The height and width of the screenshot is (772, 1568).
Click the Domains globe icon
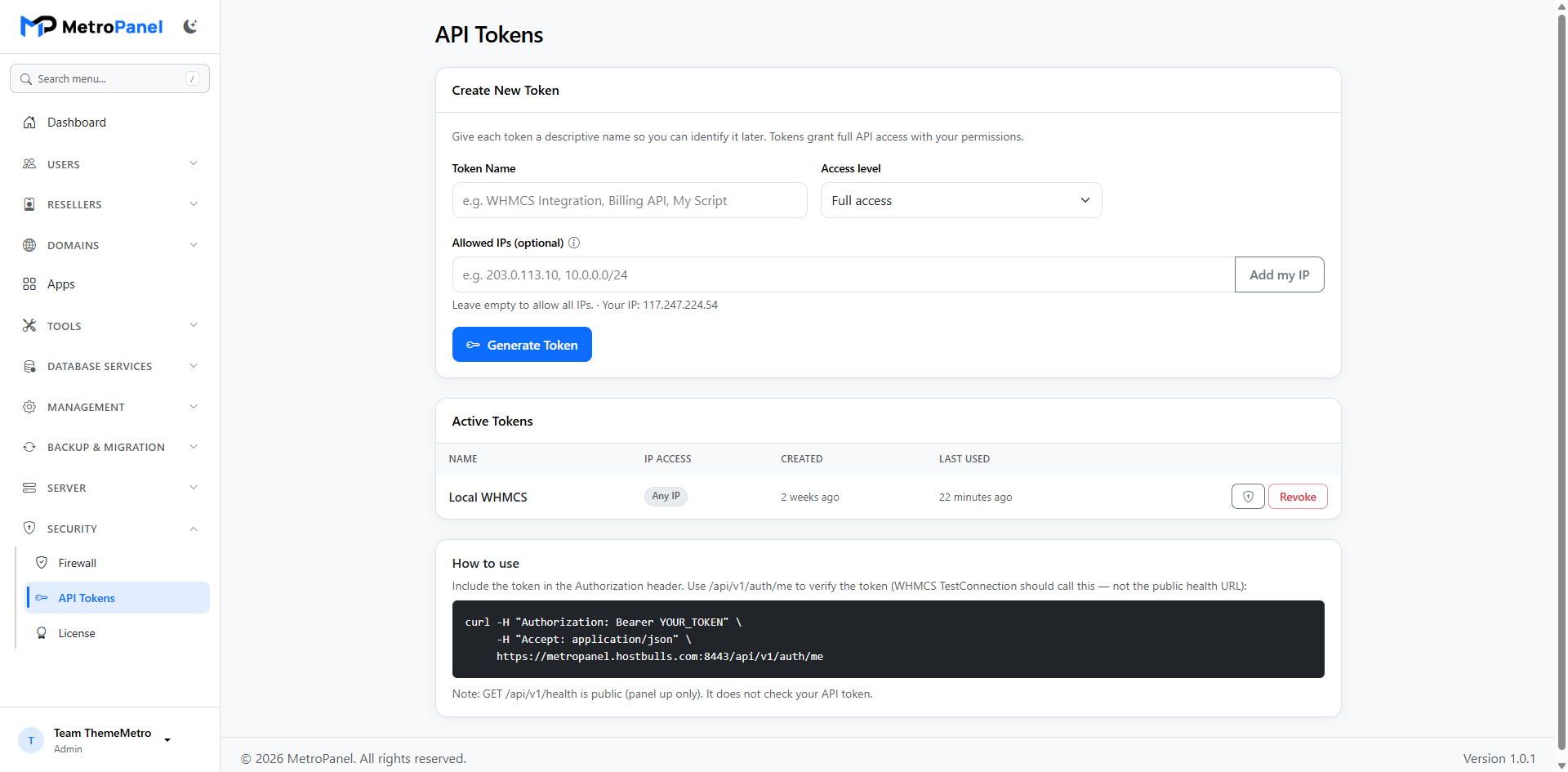point(29,245)
